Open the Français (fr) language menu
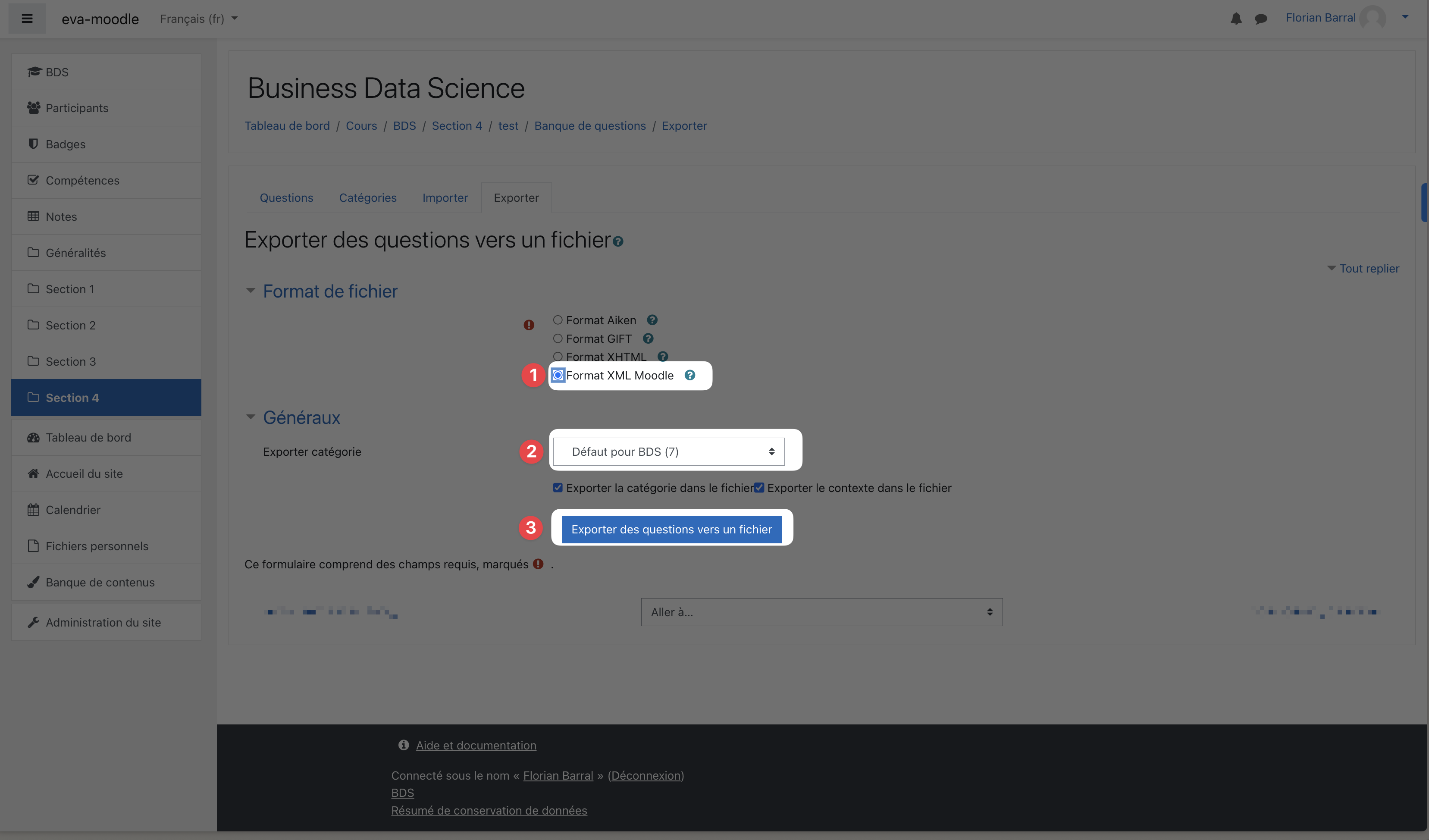Image resolution: width=1429 pixels, height=840 pixels. [x=198, y=19]
